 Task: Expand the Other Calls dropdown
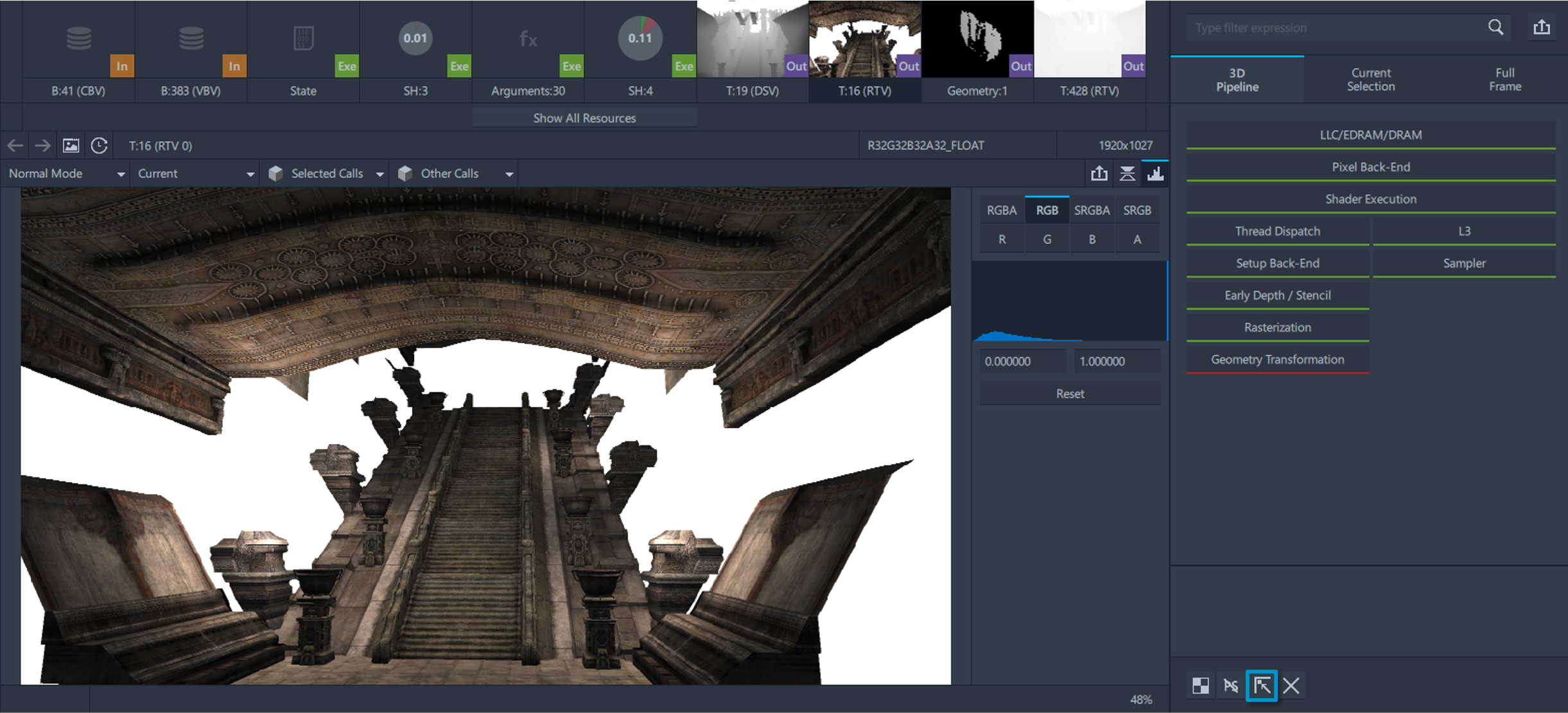[455, 174]
